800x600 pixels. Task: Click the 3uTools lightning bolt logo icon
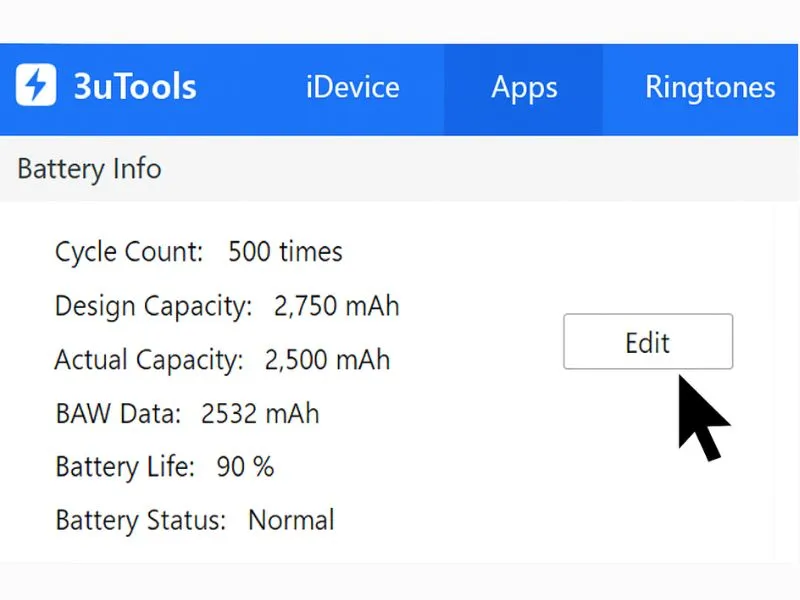click(36, 85)
